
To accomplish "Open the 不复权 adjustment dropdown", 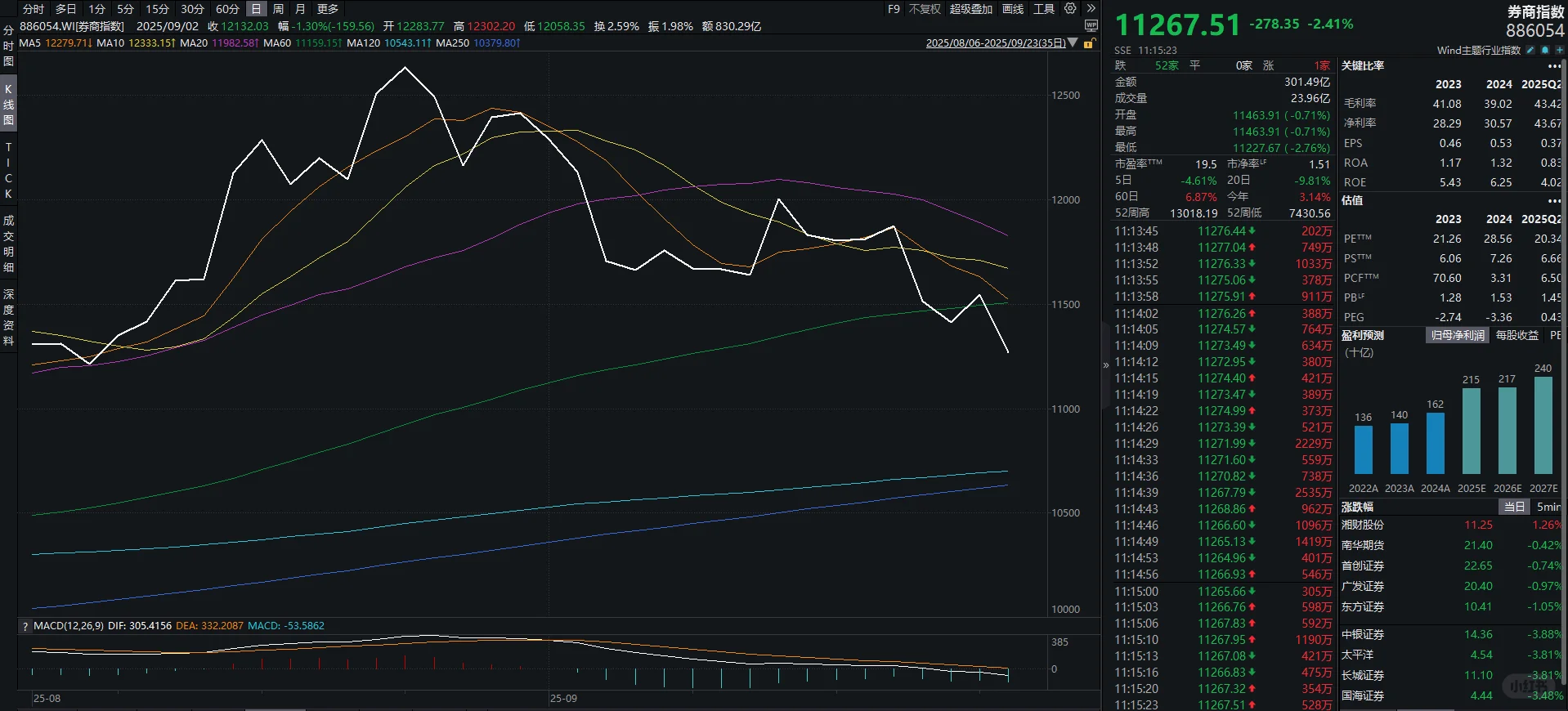I will pos(925,9).
